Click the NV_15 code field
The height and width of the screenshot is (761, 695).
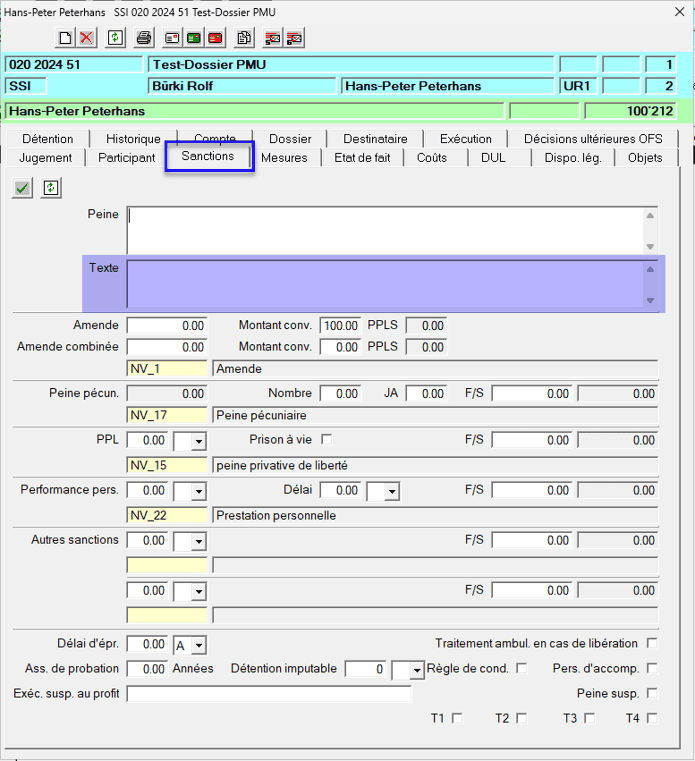[x=167, y=465]
